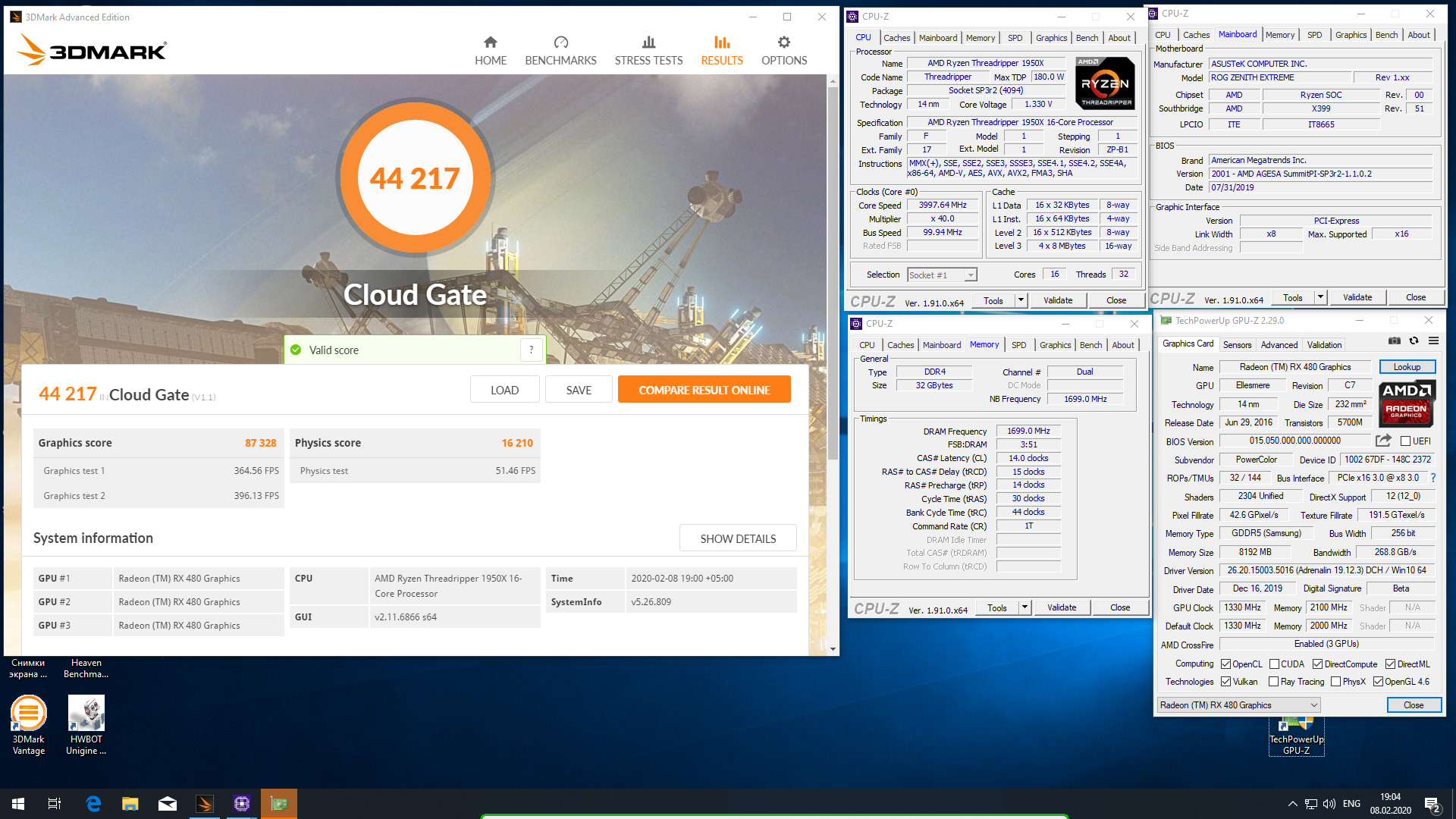Click Tools button in CPU-Z Memory window
Image resolution: width=1456 pixels, height=819 pixels.
point(996,607)
